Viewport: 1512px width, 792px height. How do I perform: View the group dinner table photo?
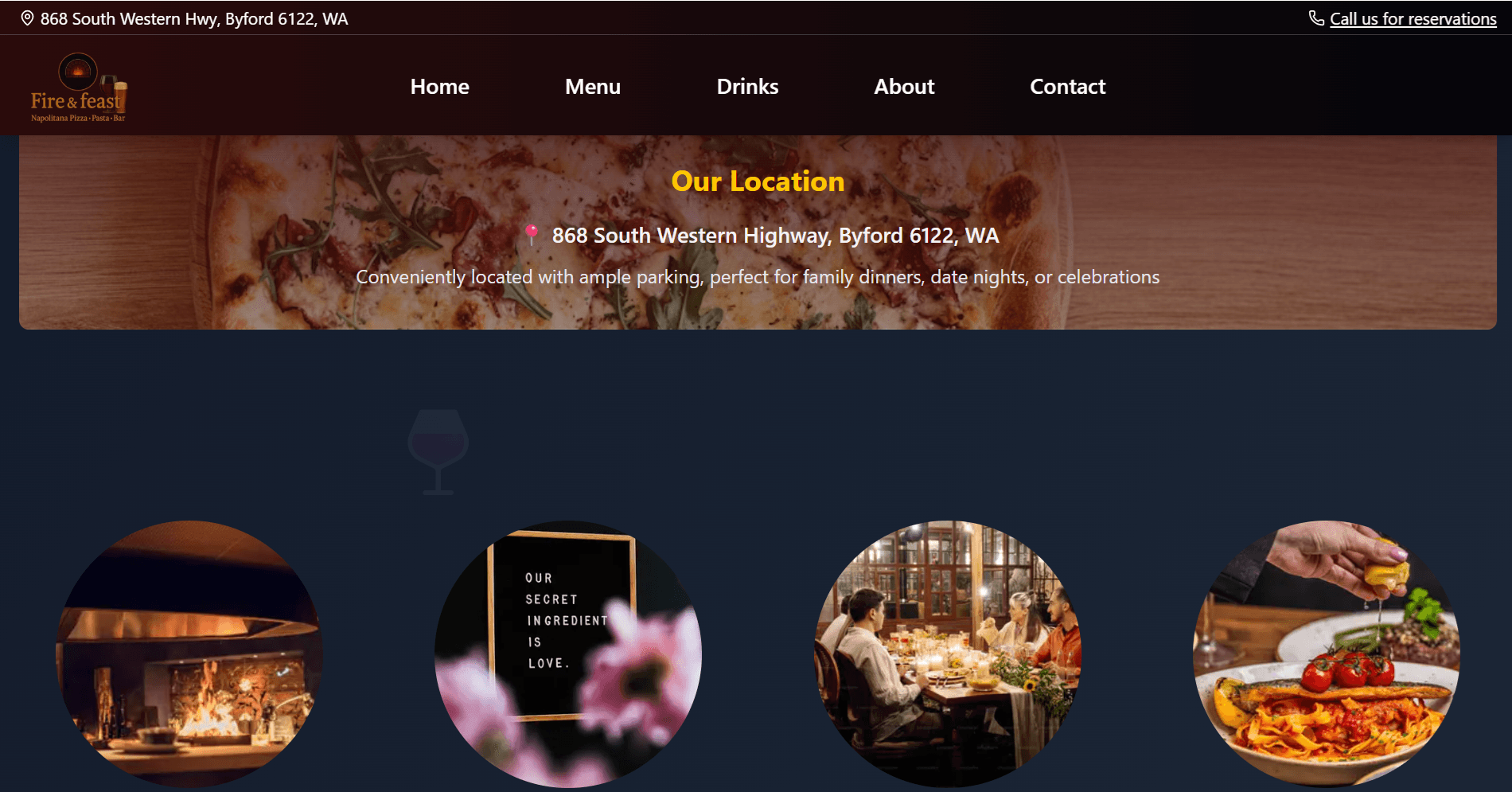click(948, 654)
